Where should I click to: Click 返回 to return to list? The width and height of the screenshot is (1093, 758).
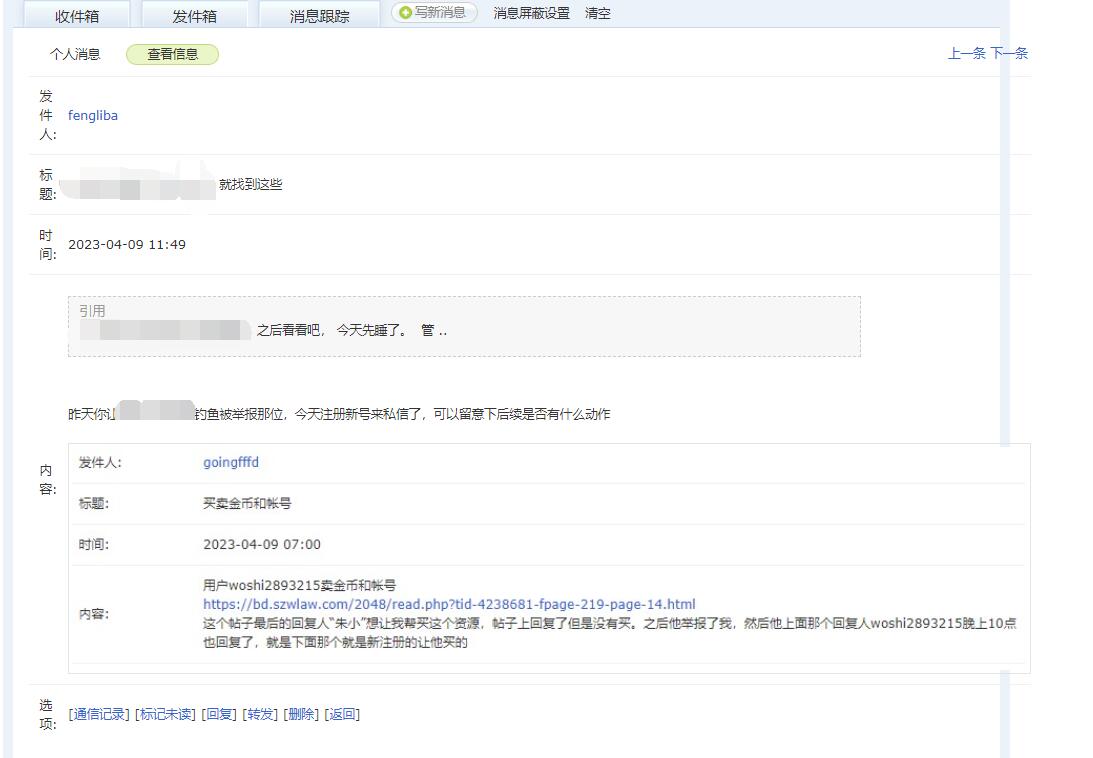coord(342,713)
